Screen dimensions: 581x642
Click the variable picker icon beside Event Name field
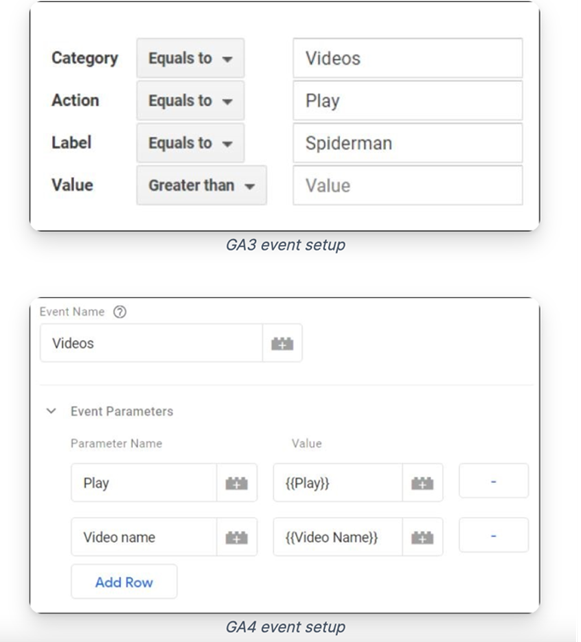[282, 343]
